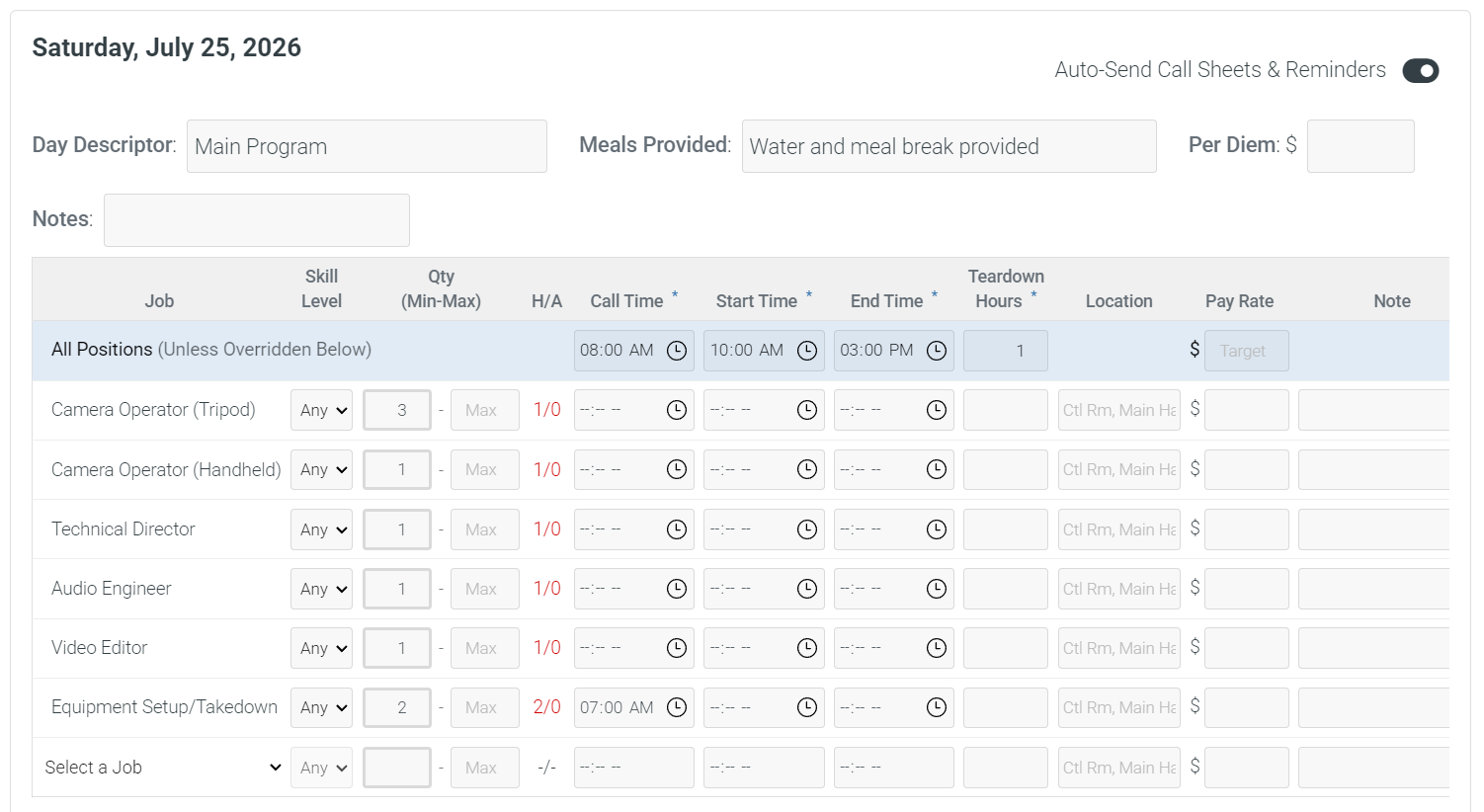This screenshot has height=812, width=1484.
Task: Click clock icon in Camera Operator (Tripod) start time
Action: (x=807, y=410)
